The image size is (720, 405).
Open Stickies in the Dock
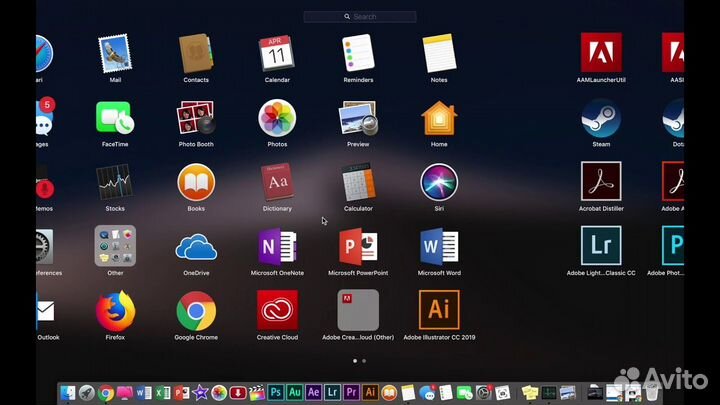(x=529, y=393)
